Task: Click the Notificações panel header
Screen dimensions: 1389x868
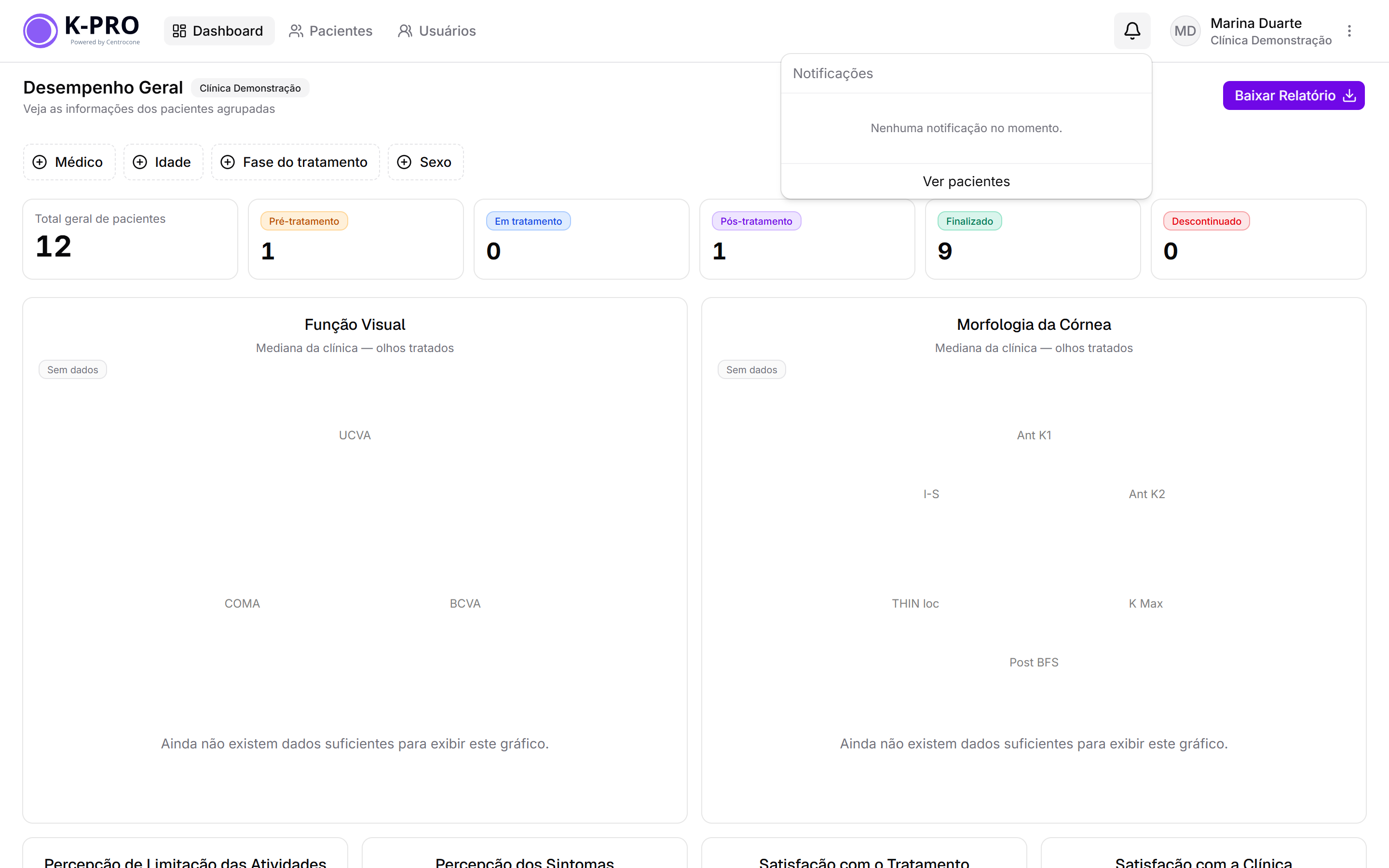Action: [833, 73]
